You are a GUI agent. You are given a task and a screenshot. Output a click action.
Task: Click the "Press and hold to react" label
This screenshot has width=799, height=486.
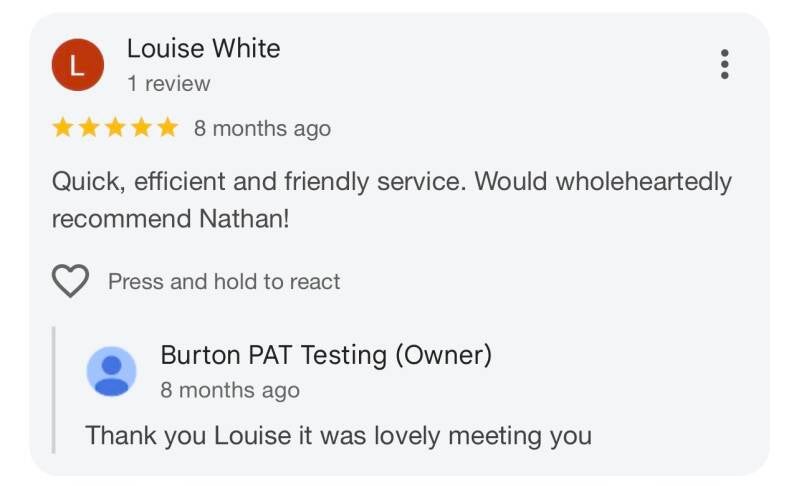pos(224,282)
